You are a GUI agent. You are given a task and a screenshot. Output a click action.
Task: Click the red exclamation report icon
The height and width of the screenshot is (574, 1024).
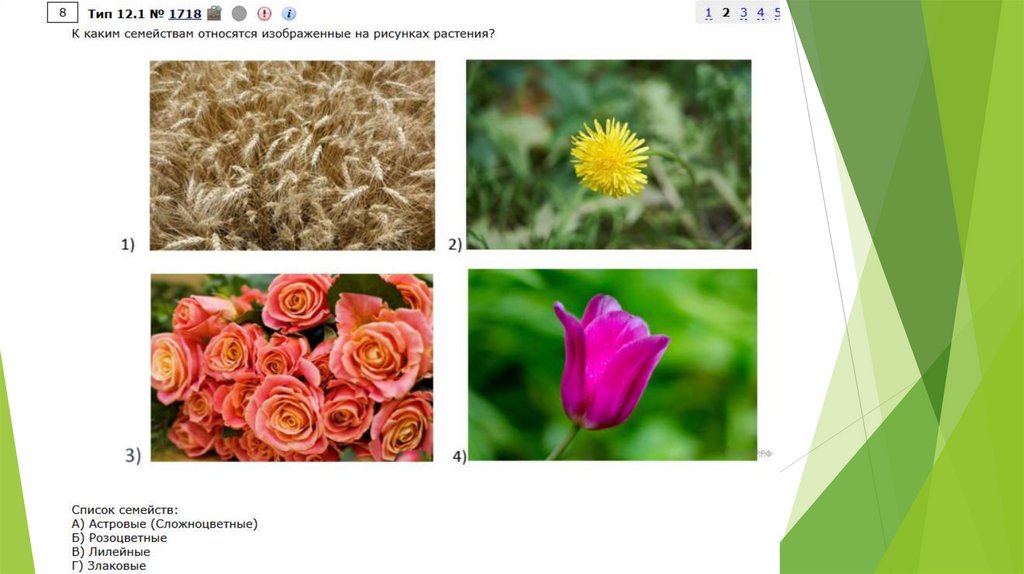point(264,13)
